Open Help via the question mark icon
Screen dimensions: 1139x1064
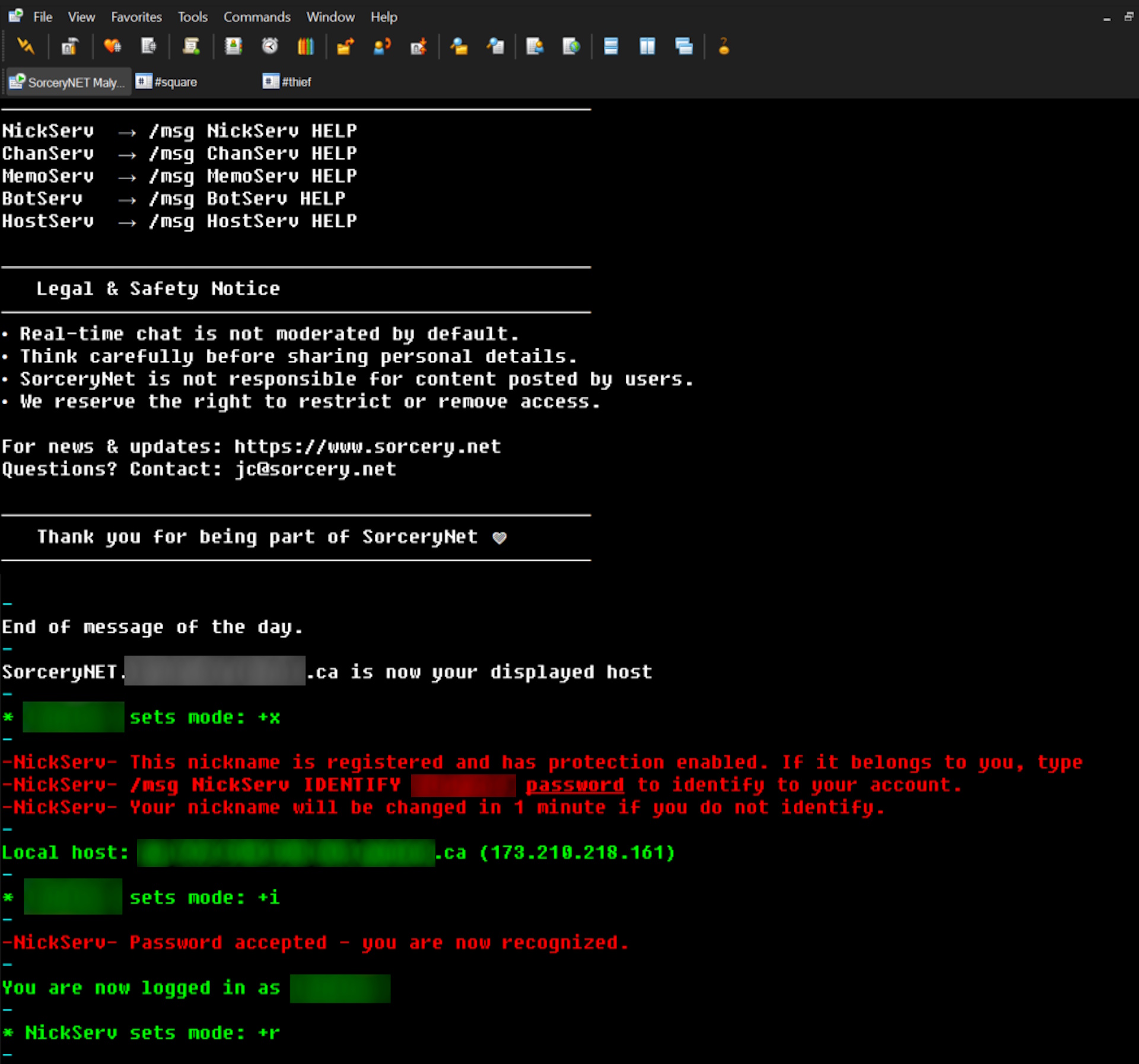(x=723, y=46)
